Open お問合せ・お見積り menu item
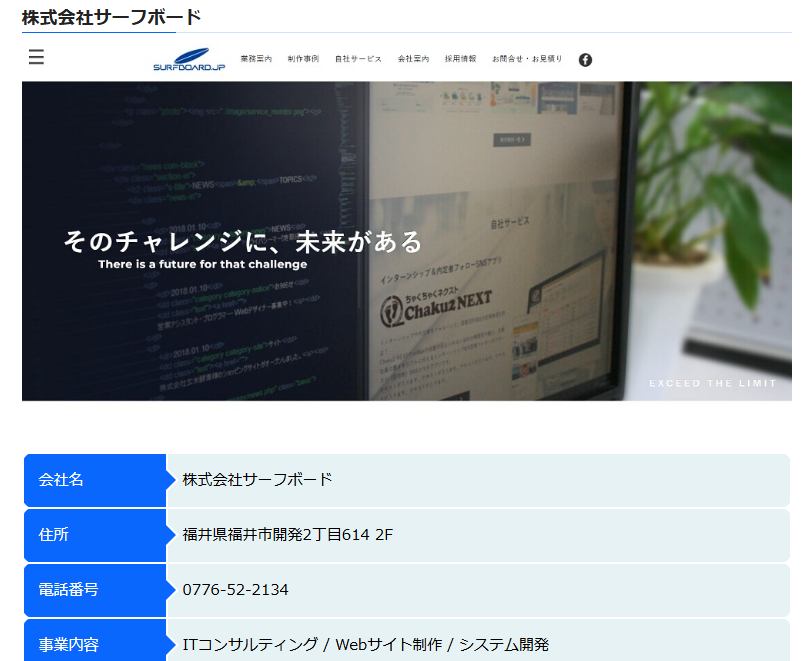809x661 pixels. tap(527, 59)
